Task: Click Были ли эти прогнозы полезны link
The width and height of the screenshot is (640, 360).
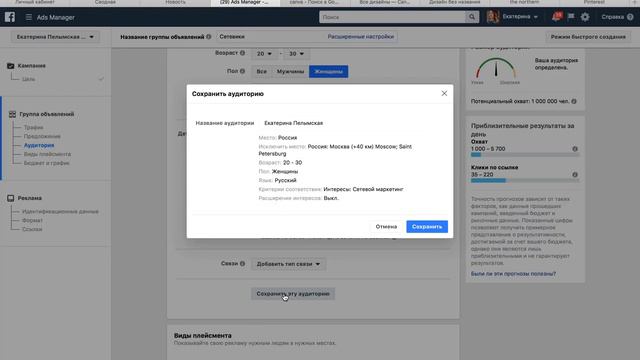Action: [x=513, y=274]
